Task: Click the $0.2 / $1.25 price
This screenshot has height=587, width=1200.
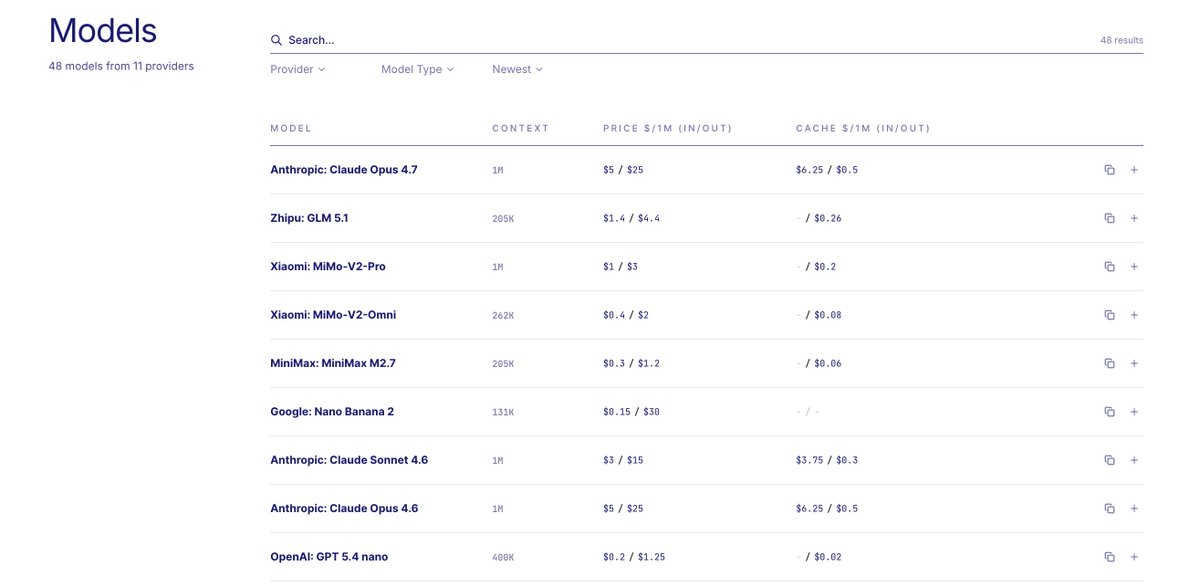Action: pos(633,557)
